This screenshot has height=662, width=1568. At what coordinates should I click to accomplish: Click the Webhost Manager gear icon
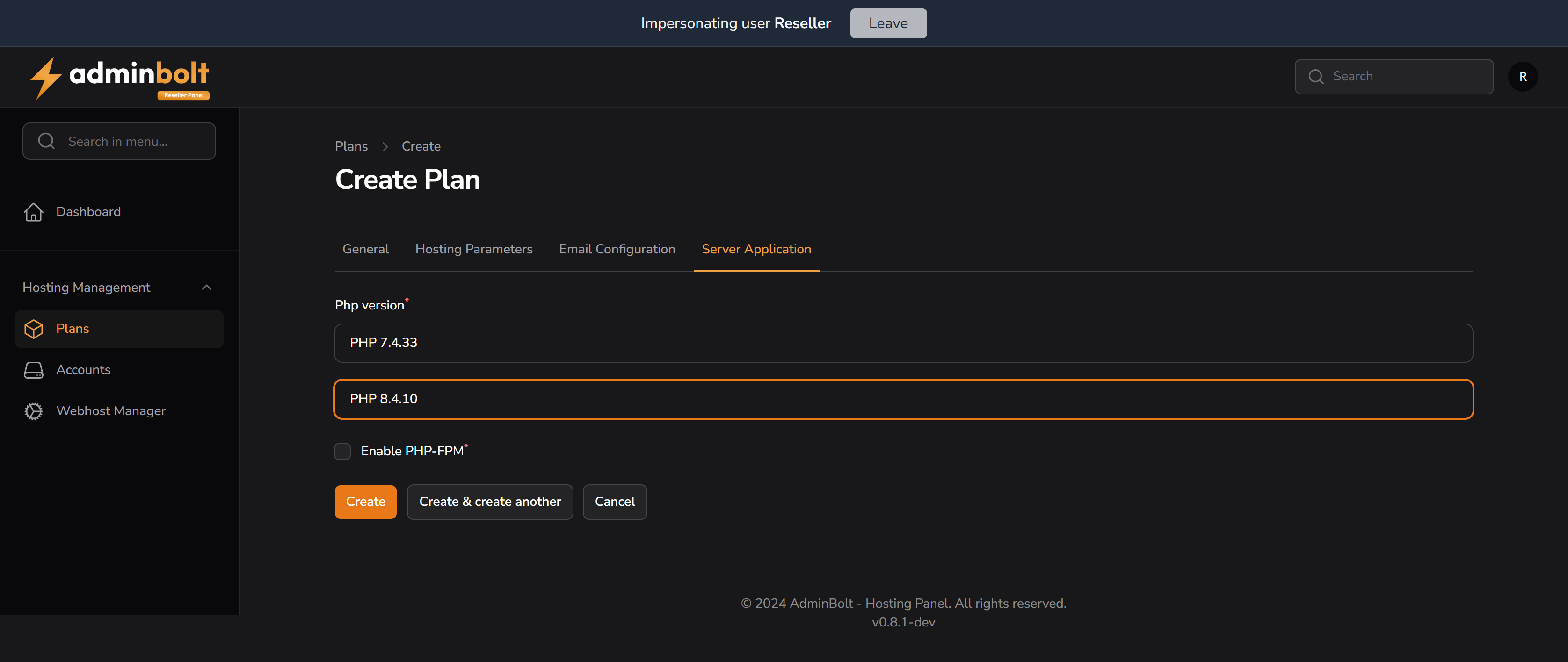pos(34,410)
